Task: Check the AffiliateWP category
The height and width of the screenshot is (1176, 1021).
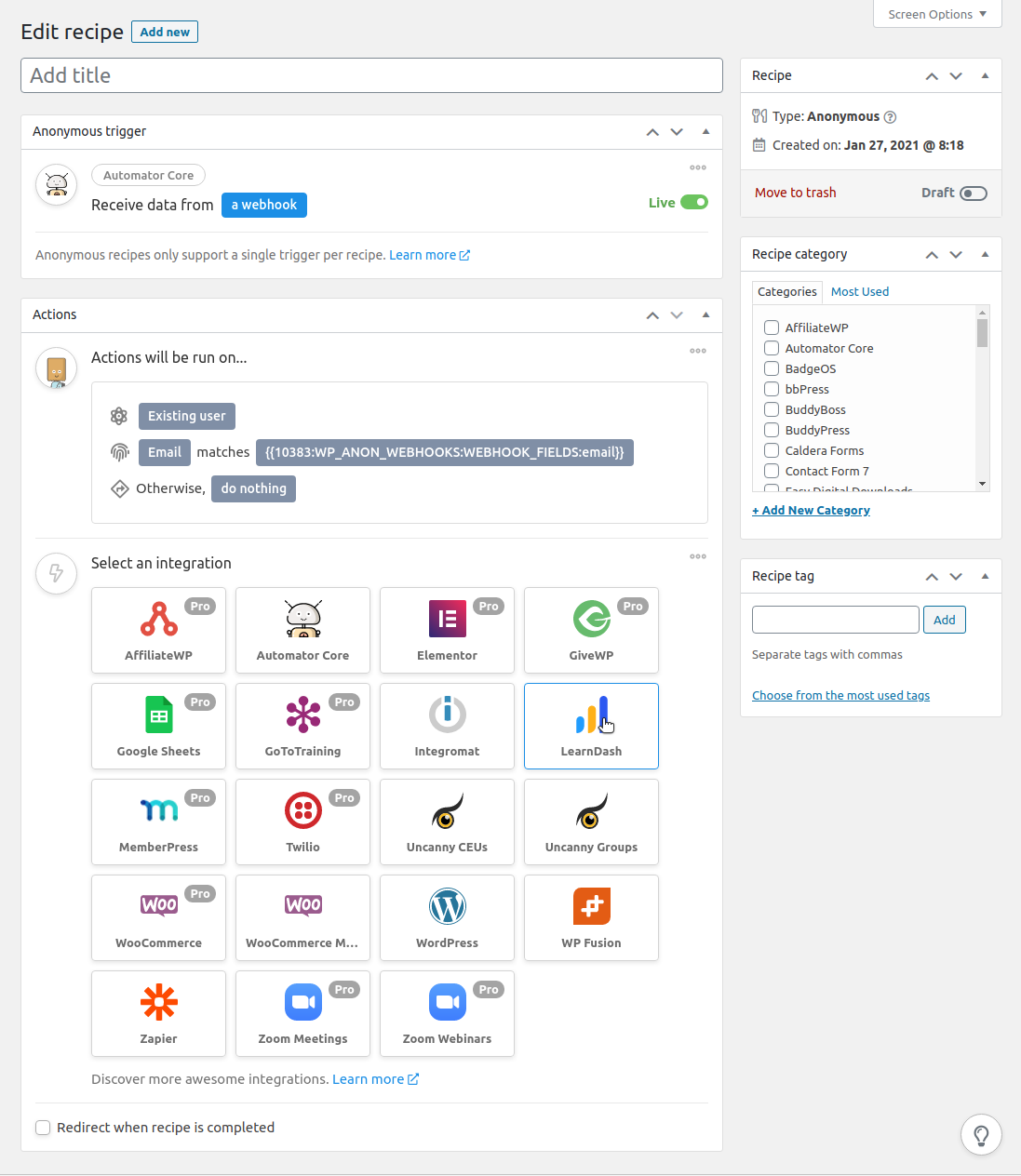Action: [772, 327]
